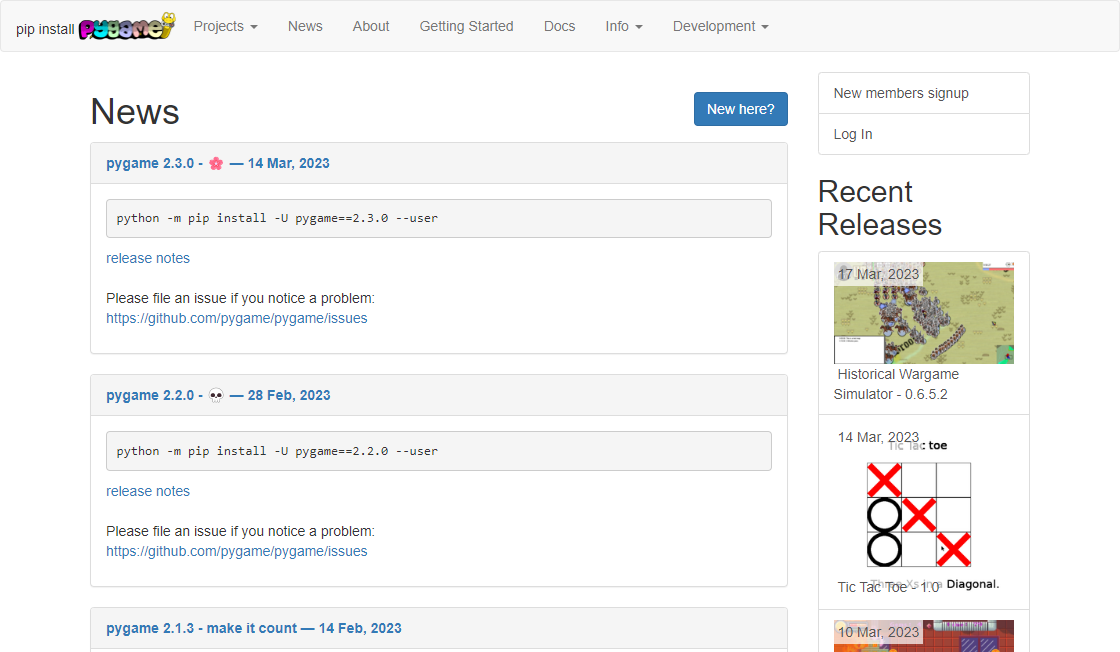Click the pygame logo in navbar
The image size is (1120, 652).
pyautogui.click(x=126, y=27)
